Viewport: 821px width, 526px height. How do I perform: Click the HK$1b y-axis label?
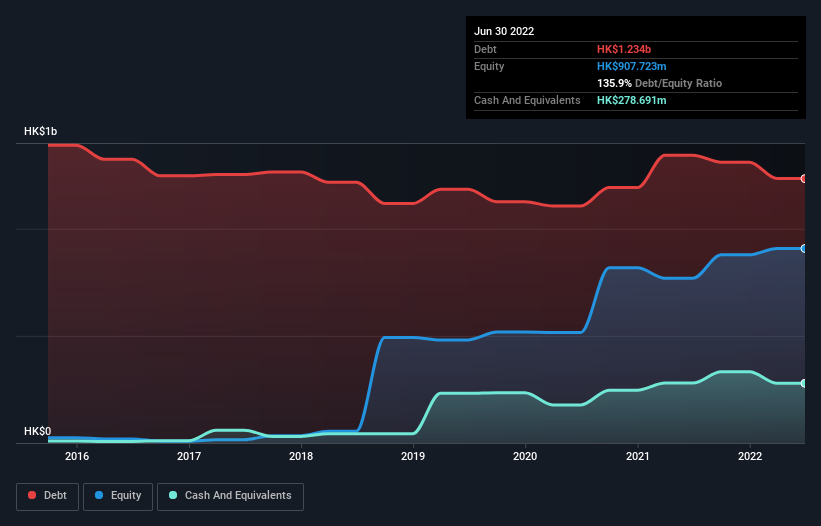pos(40,131)
